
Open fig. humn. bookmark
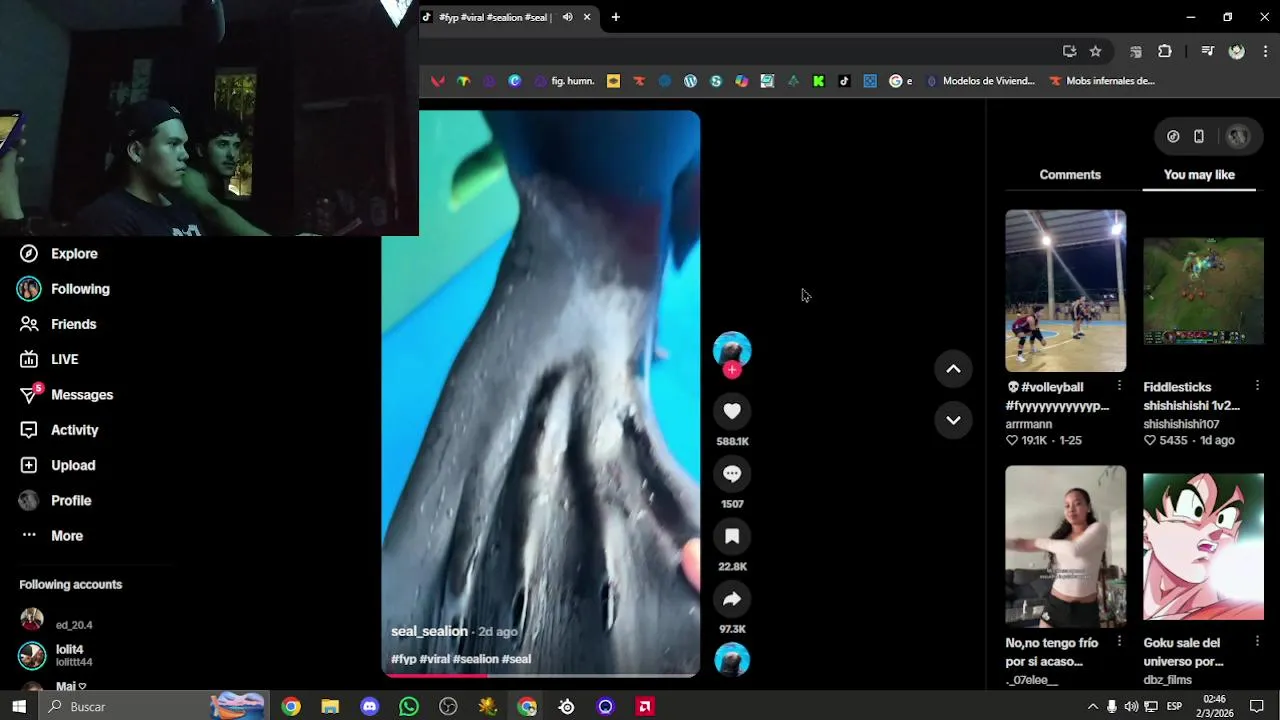(565, 81)
